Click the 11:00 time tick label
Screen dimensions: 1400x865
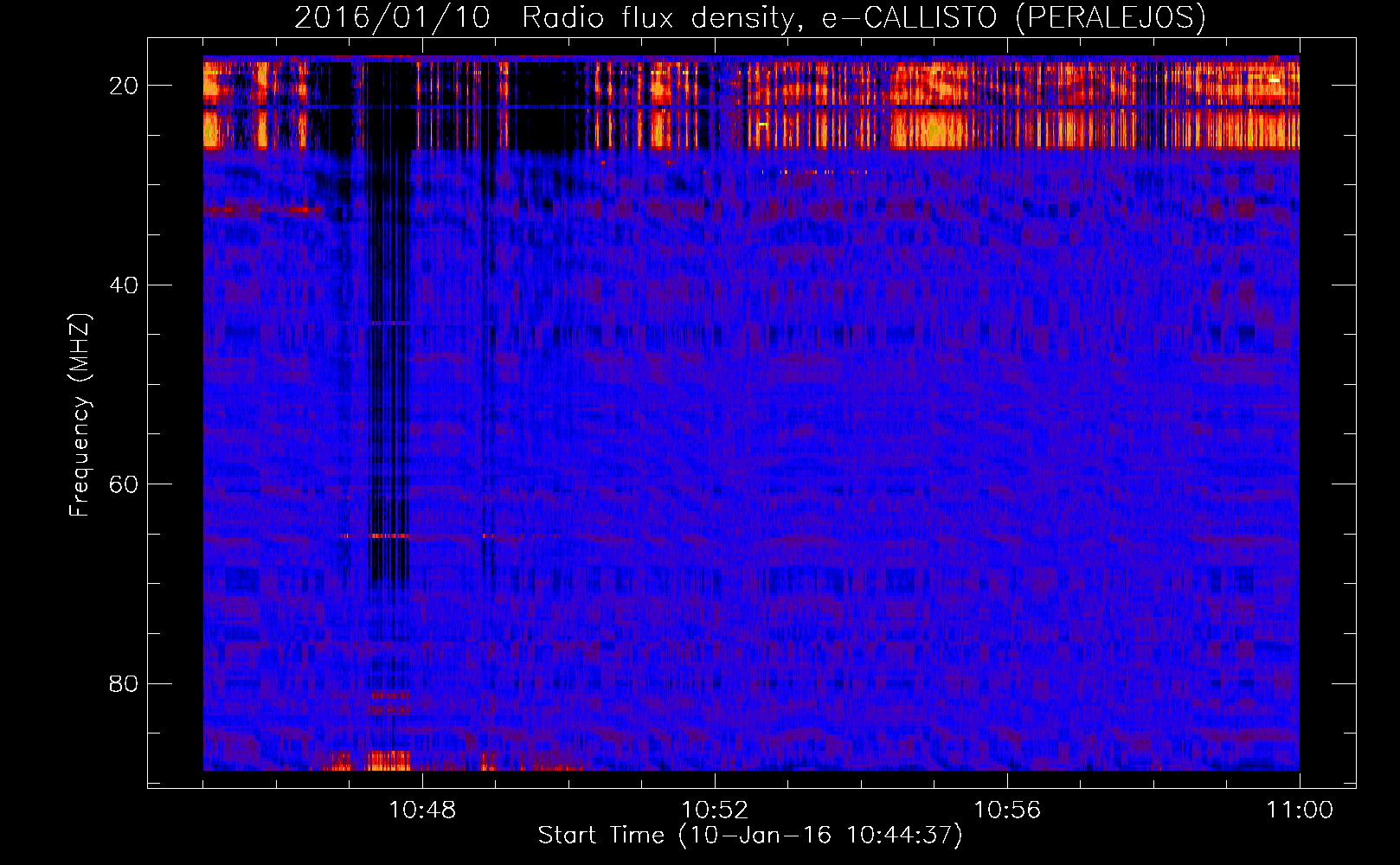click(x=1300, y=811)
